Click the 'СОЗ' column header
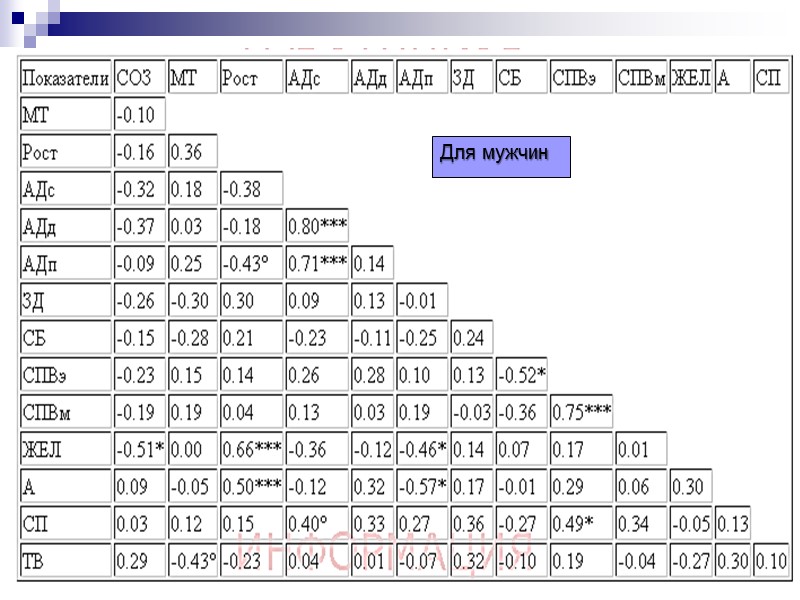The image size is (800, 600). (140, 77)
